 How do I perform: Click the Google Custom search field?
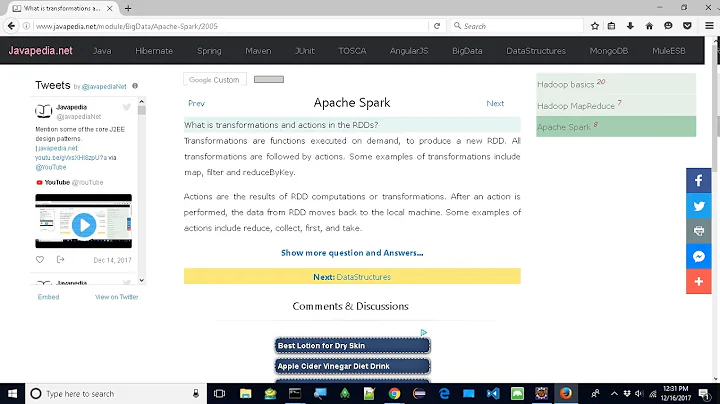click(215, 79)
